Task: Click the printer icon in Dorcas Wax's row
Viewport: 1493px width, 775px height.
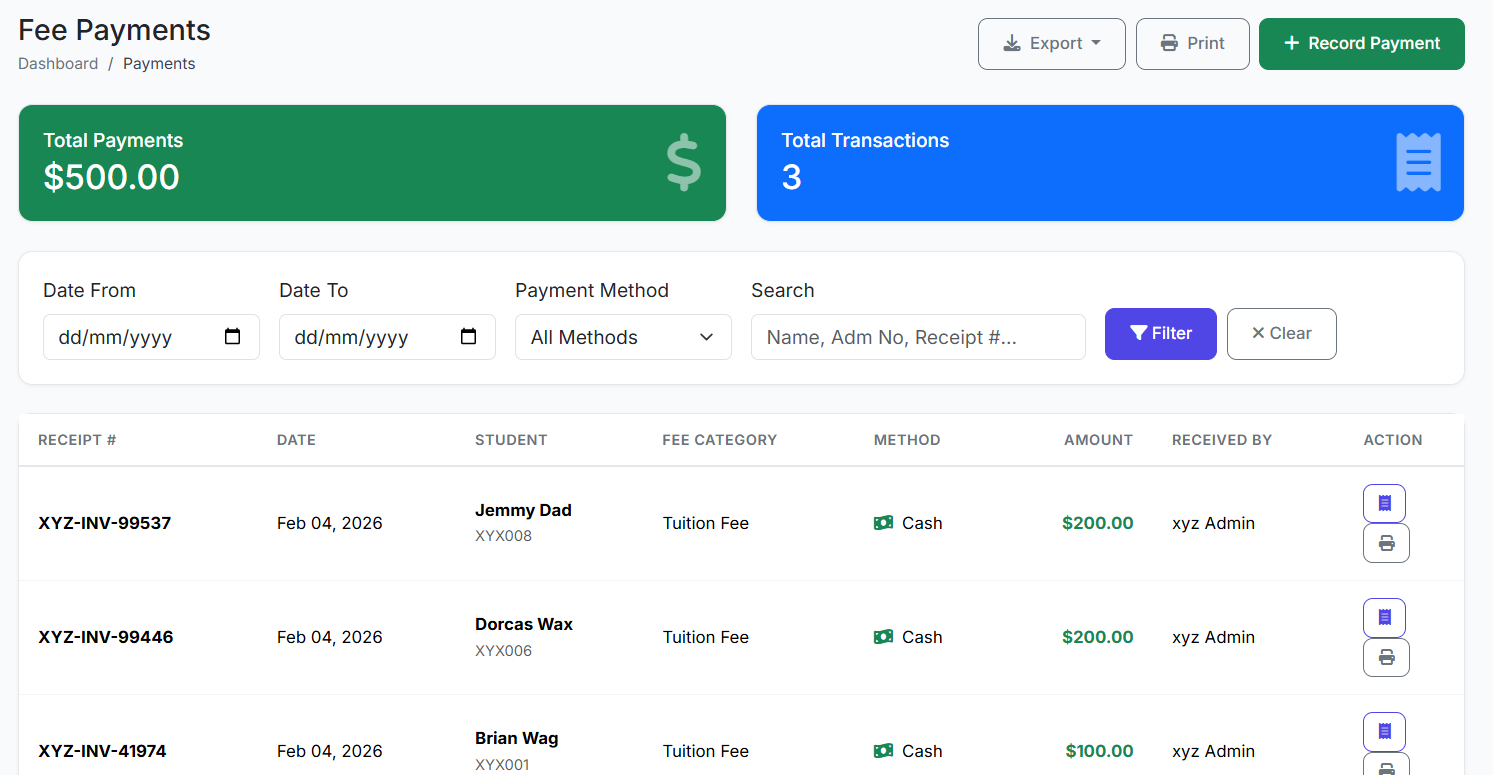Action: 1386,657
